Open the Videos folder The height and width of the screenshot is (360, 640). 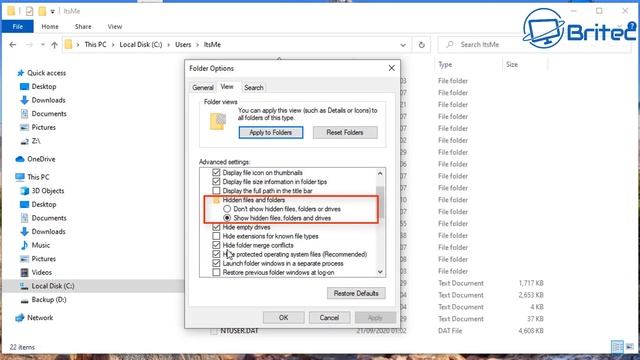42,272
